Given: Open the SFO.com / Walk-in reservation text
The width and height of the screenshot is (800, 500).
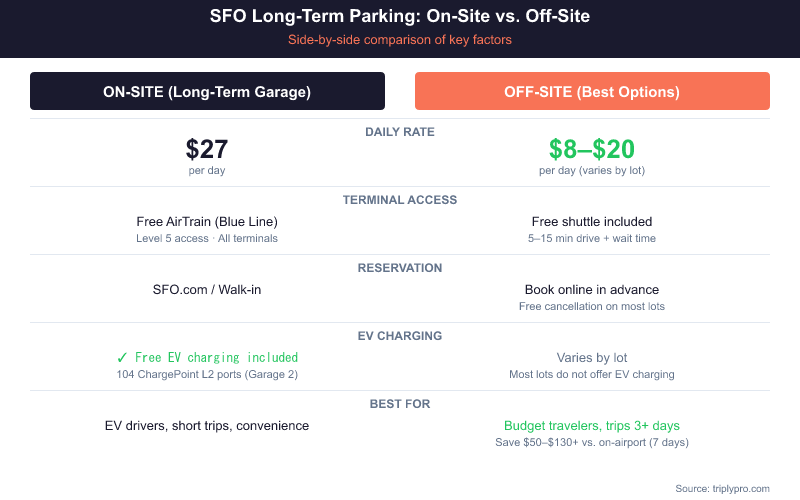Looking at the screenshot, I should pos(207,289).
